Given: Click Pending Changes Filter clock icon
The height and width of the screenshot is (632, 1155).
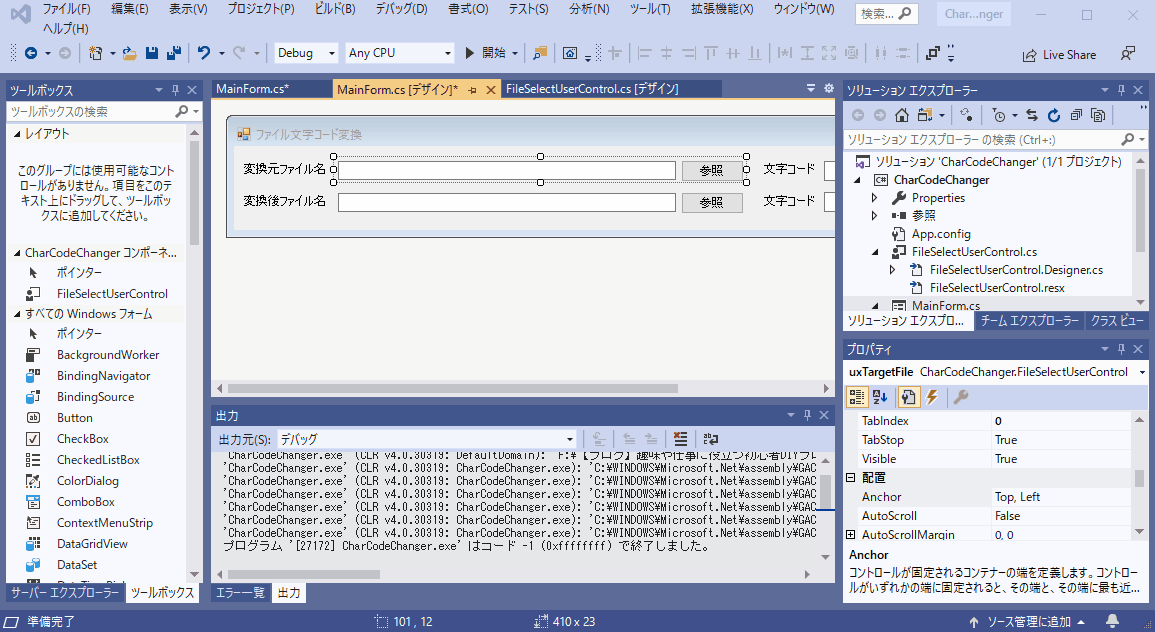Looking at the screenshot, I should [x=999, y=115].
